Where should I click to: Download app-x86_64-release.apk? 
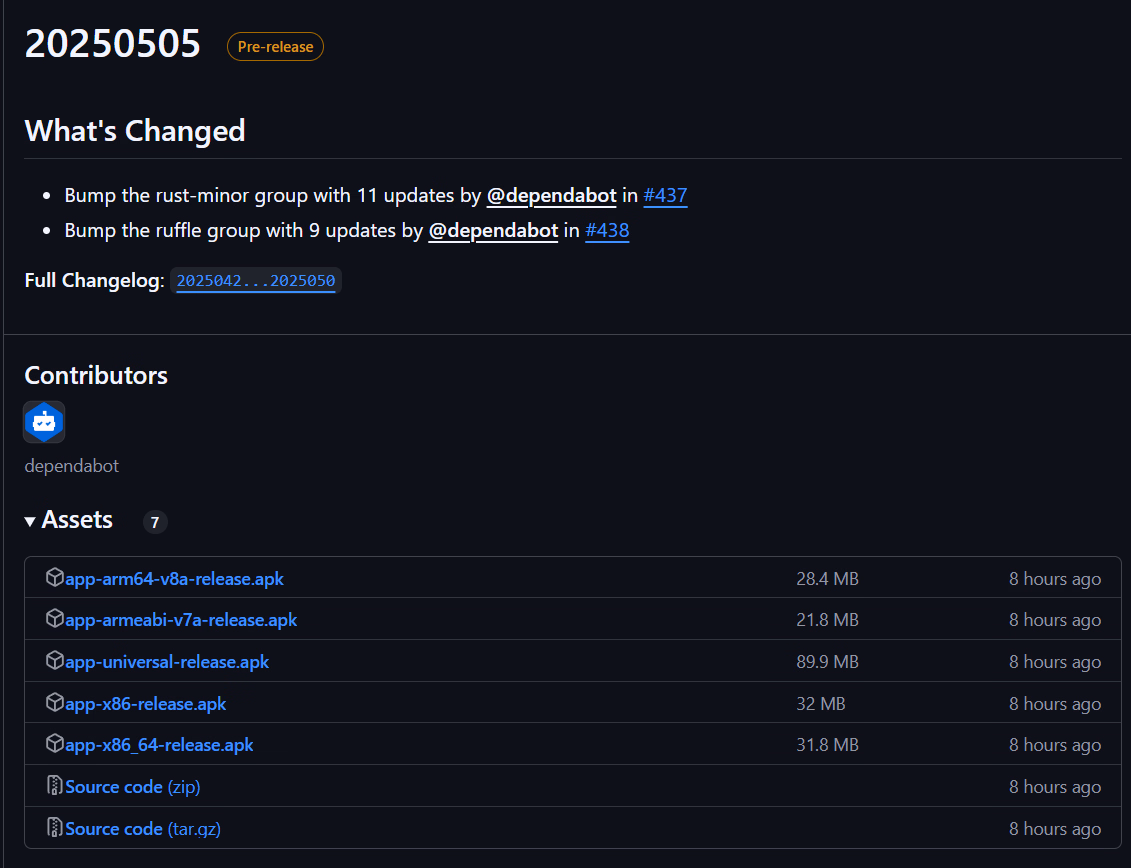click(x=159, y=745)
